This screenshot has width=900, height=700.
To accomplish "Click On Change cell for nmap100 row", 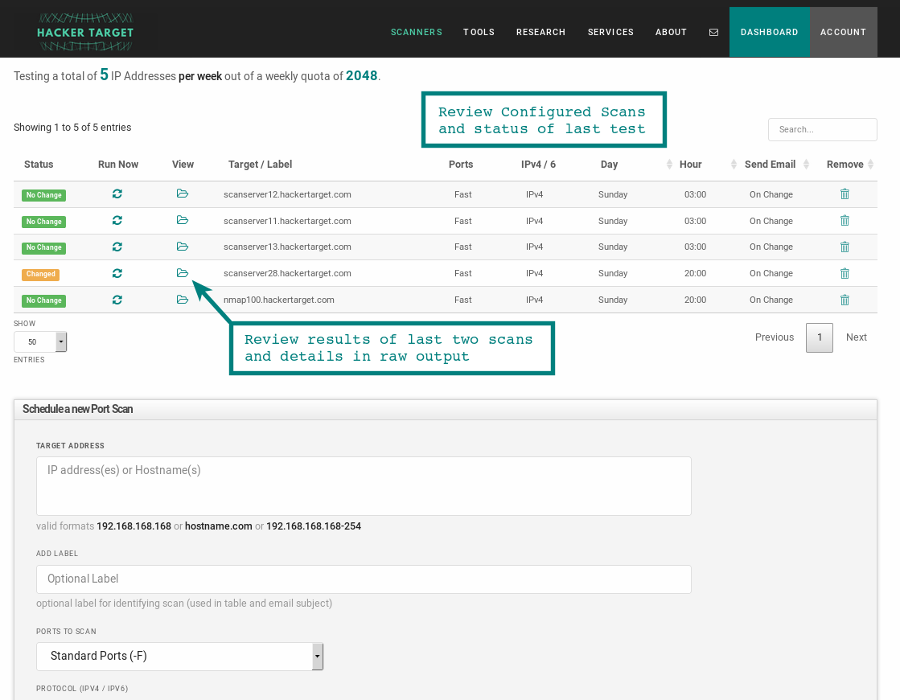I will [x=771, y=300].
